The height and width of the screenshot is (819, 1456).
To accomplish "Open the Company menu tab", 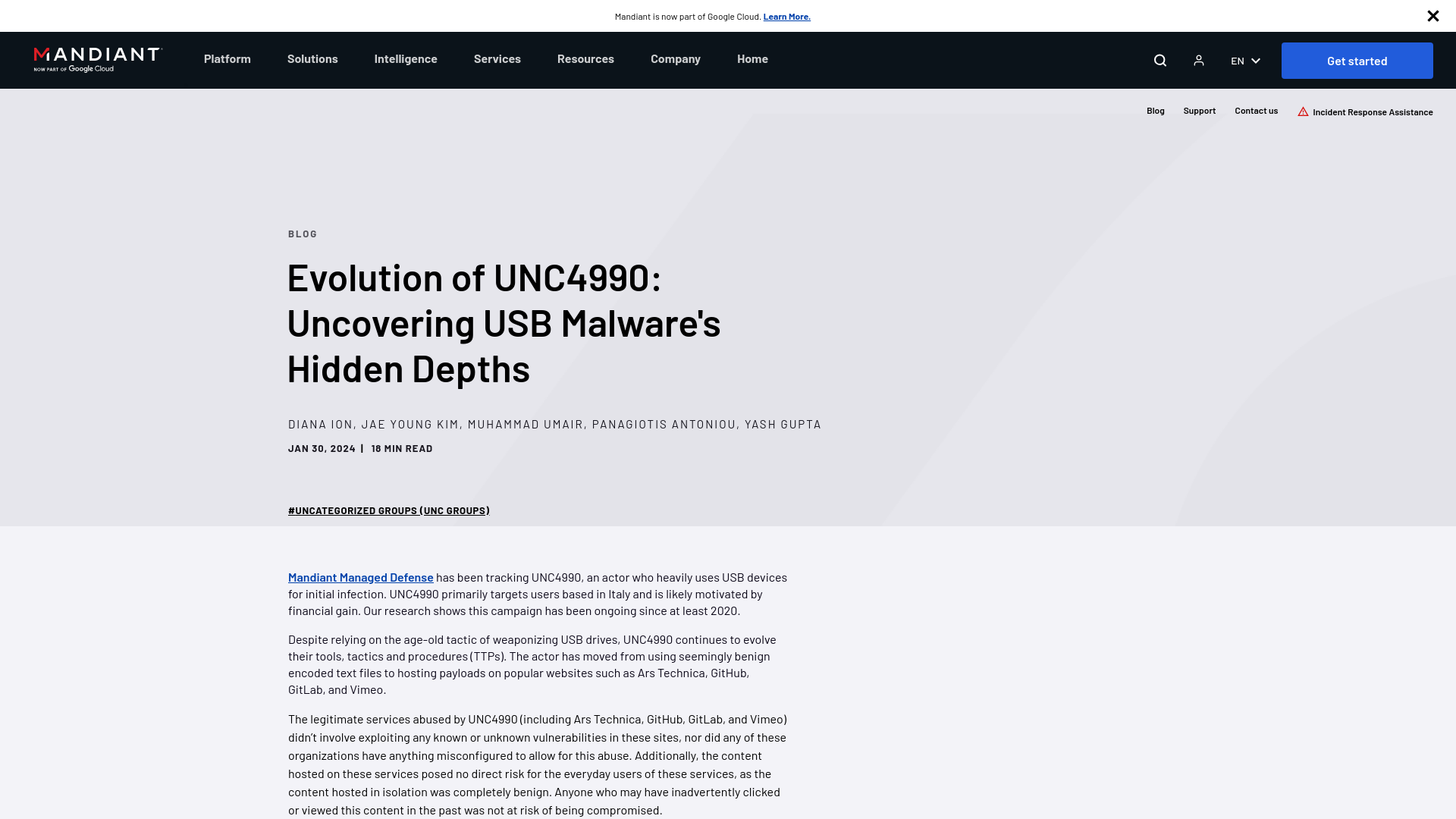I will click(676, 58).
